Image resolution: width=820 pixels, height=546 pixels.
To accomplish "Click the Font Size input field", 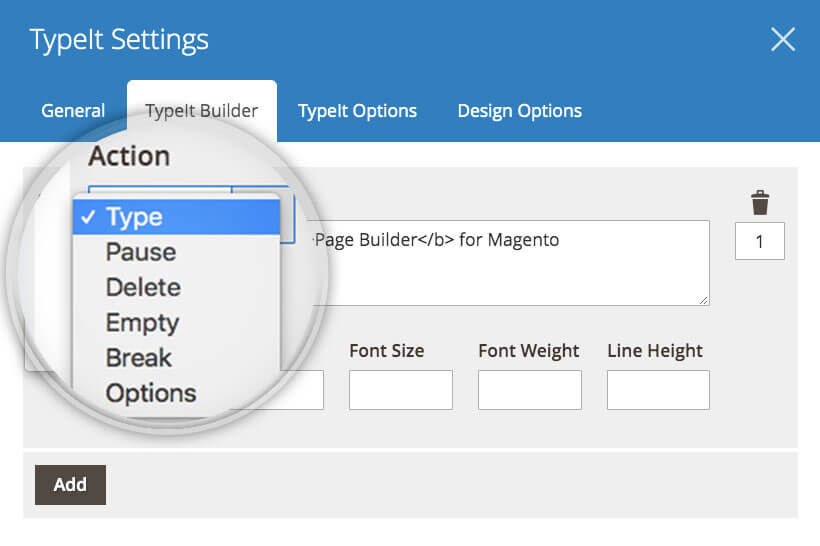I will tap(400, 390).
